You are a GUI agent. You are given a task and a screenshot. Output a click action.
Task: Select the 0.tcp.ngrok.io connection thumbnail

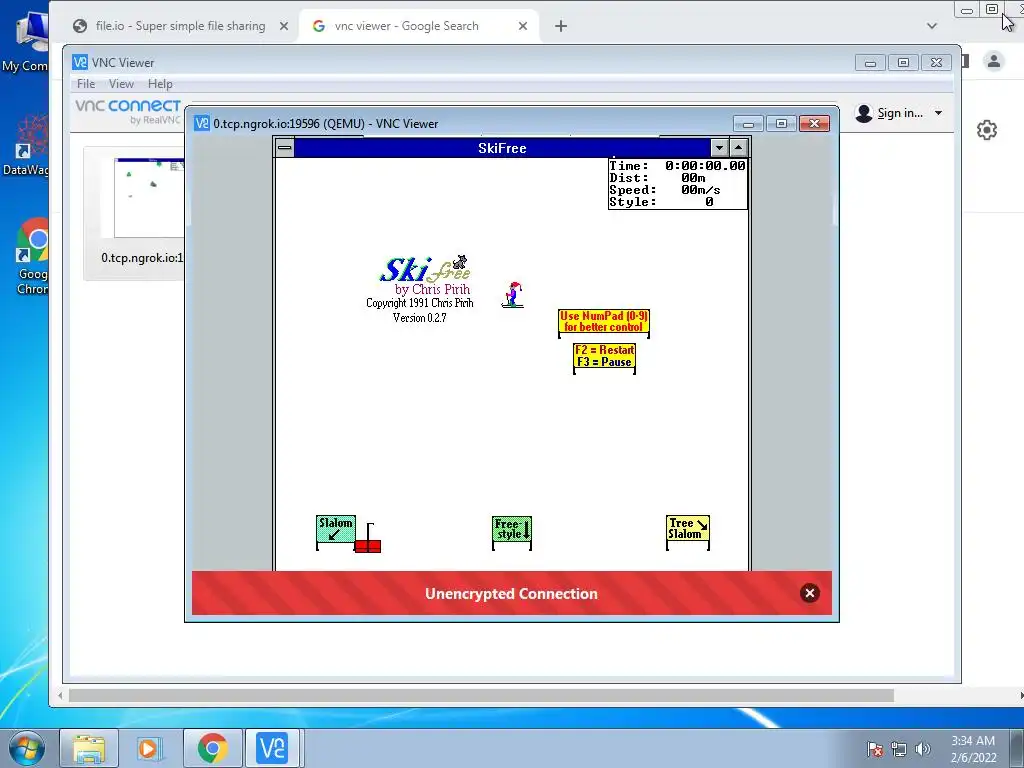(135, 213)
